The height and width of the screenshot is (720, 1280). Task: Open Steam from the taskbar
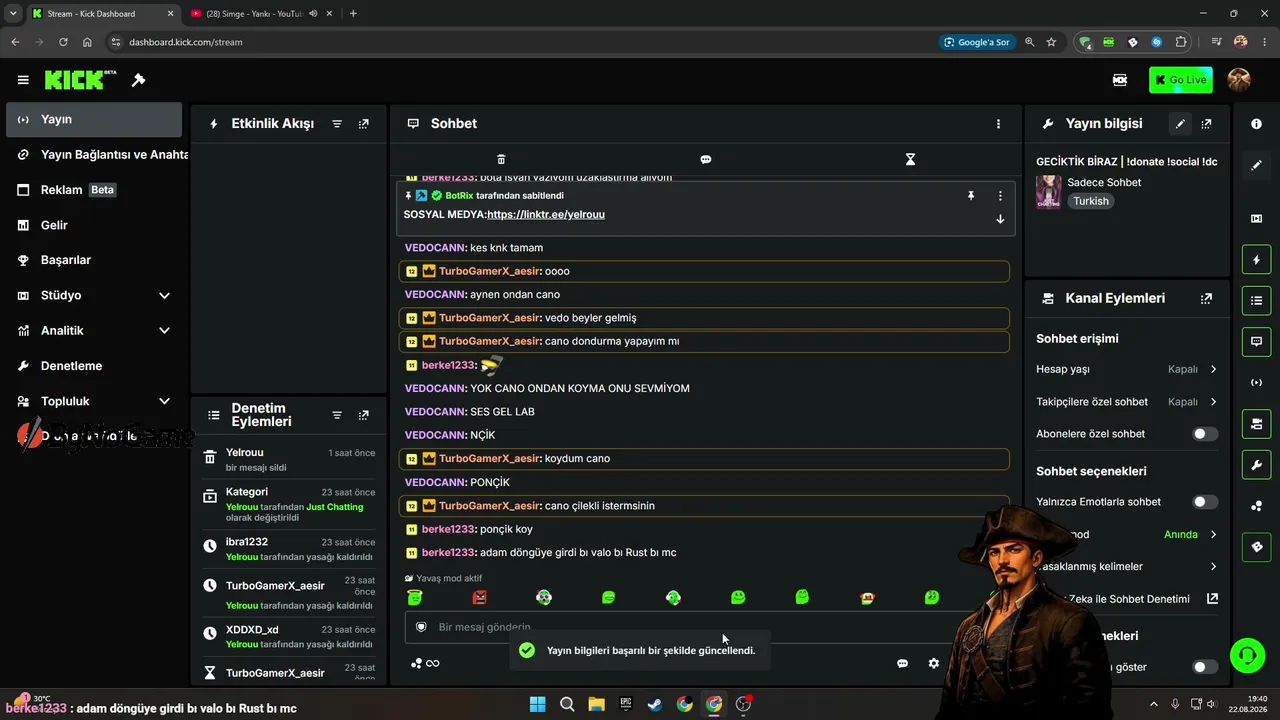tap(655, 704)
